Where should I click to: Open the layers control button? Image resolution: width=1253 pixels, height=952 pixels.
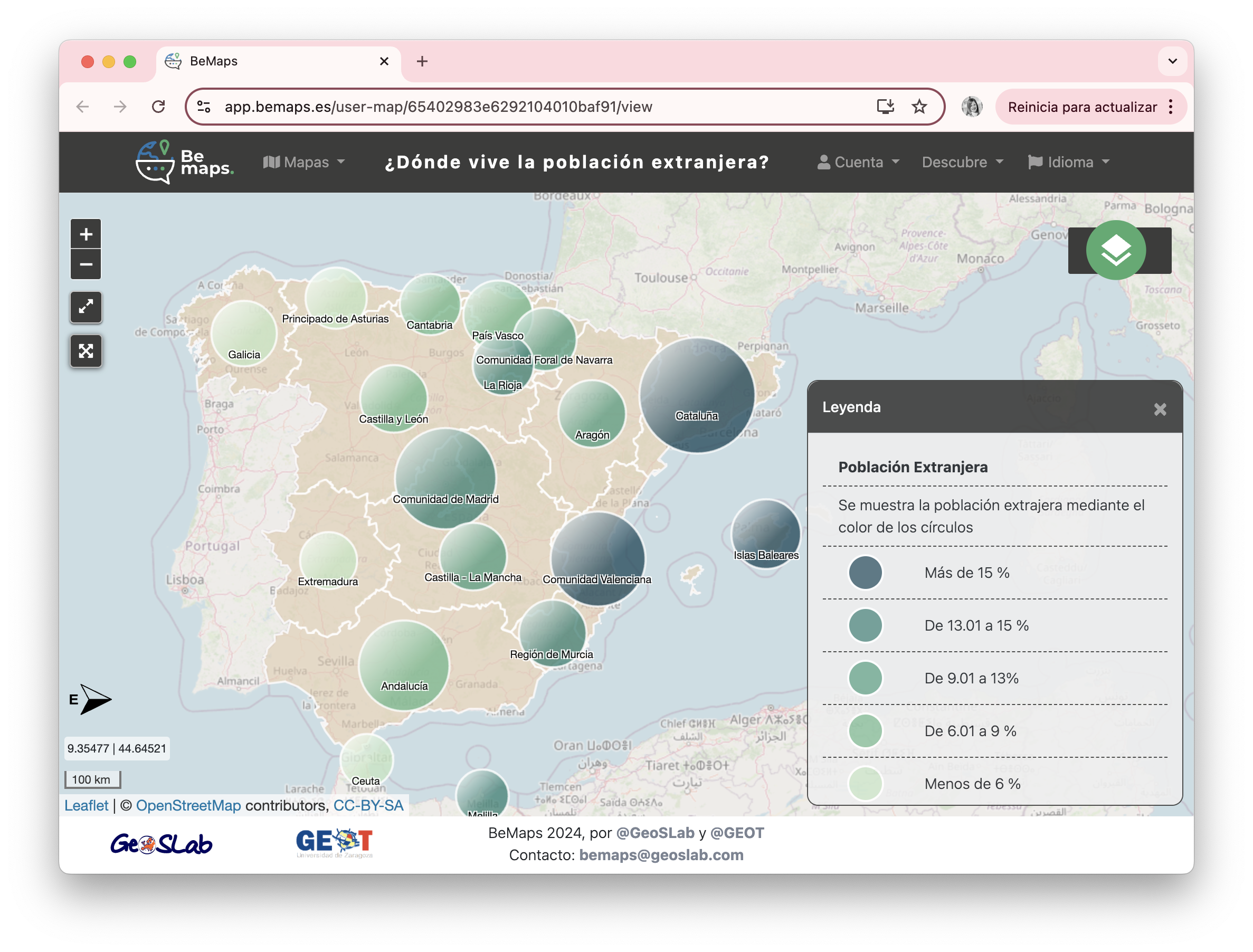coord(1115,250)
